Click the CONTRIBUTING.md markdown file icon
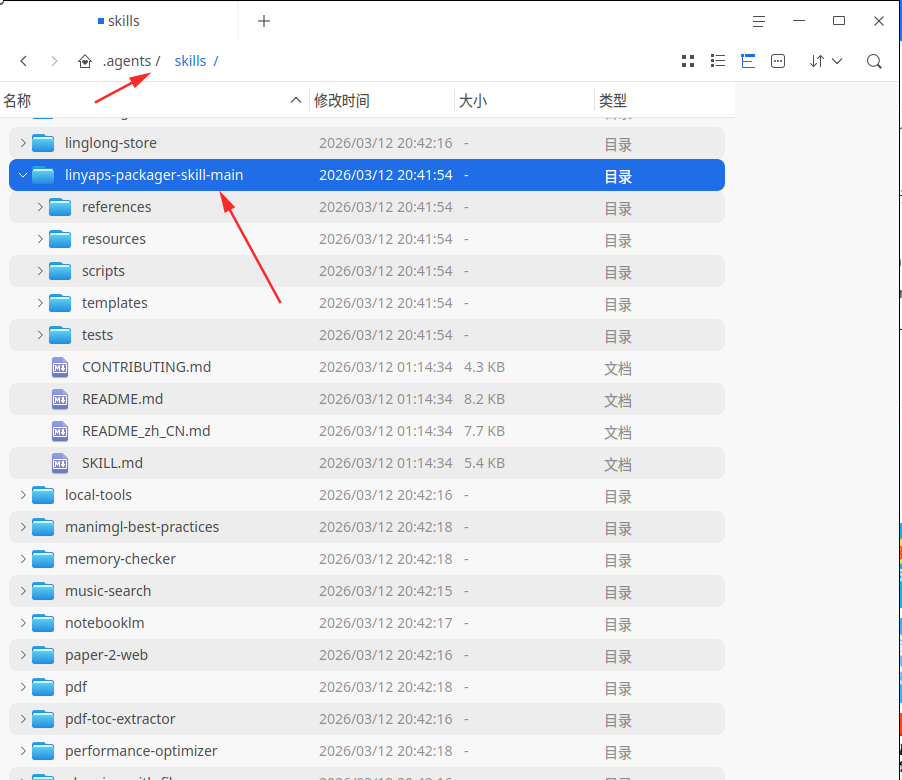 [60, 367]
